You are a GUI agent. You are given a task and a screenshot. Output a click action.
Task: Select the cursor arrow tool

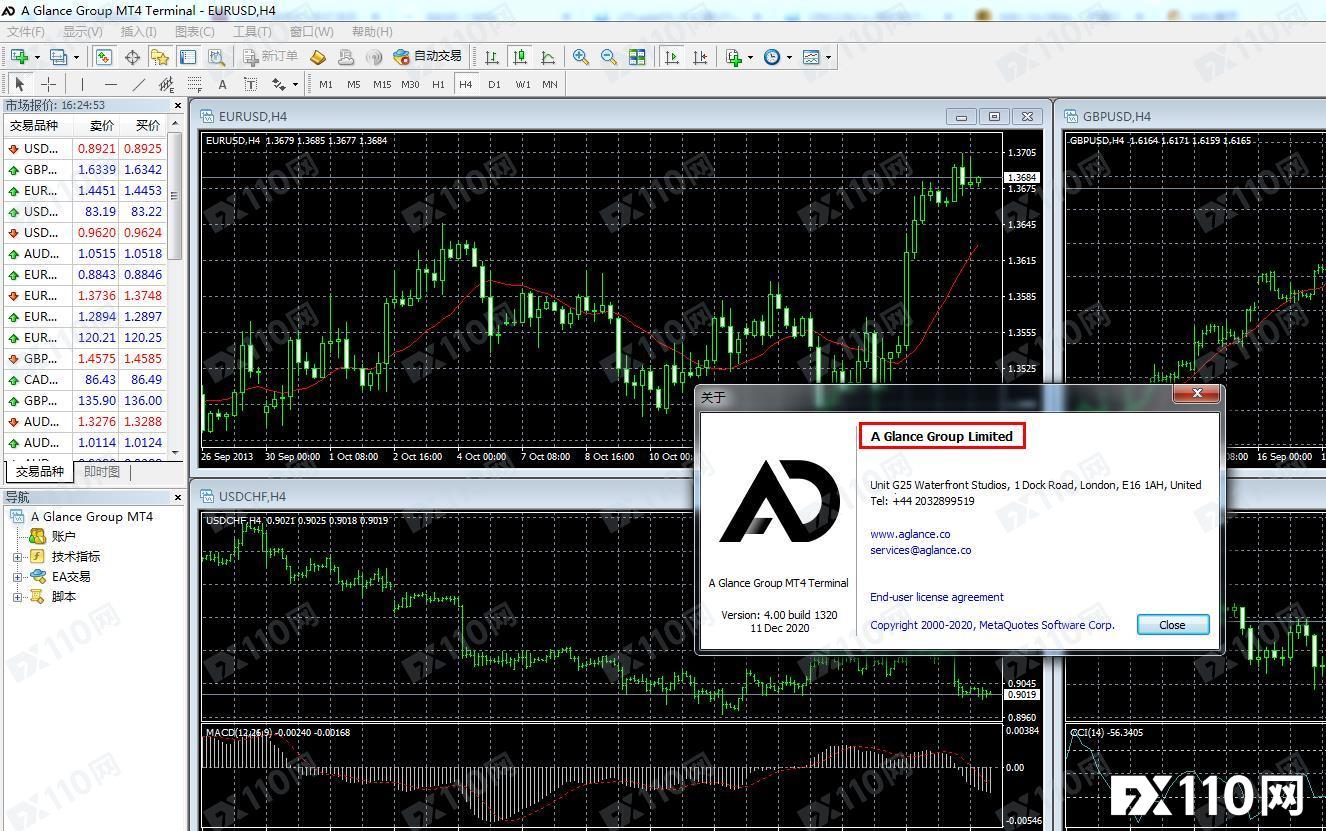(x=20, y=84)
